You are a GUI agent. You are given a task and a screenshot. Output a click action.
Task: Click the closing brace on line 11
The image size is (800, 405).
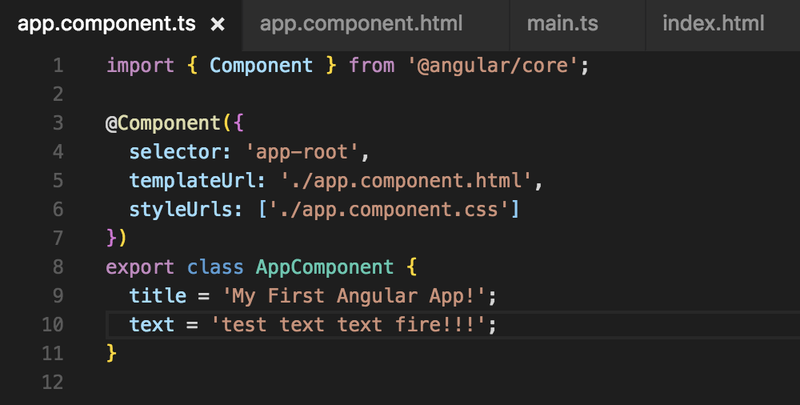(x=112, y=353)
